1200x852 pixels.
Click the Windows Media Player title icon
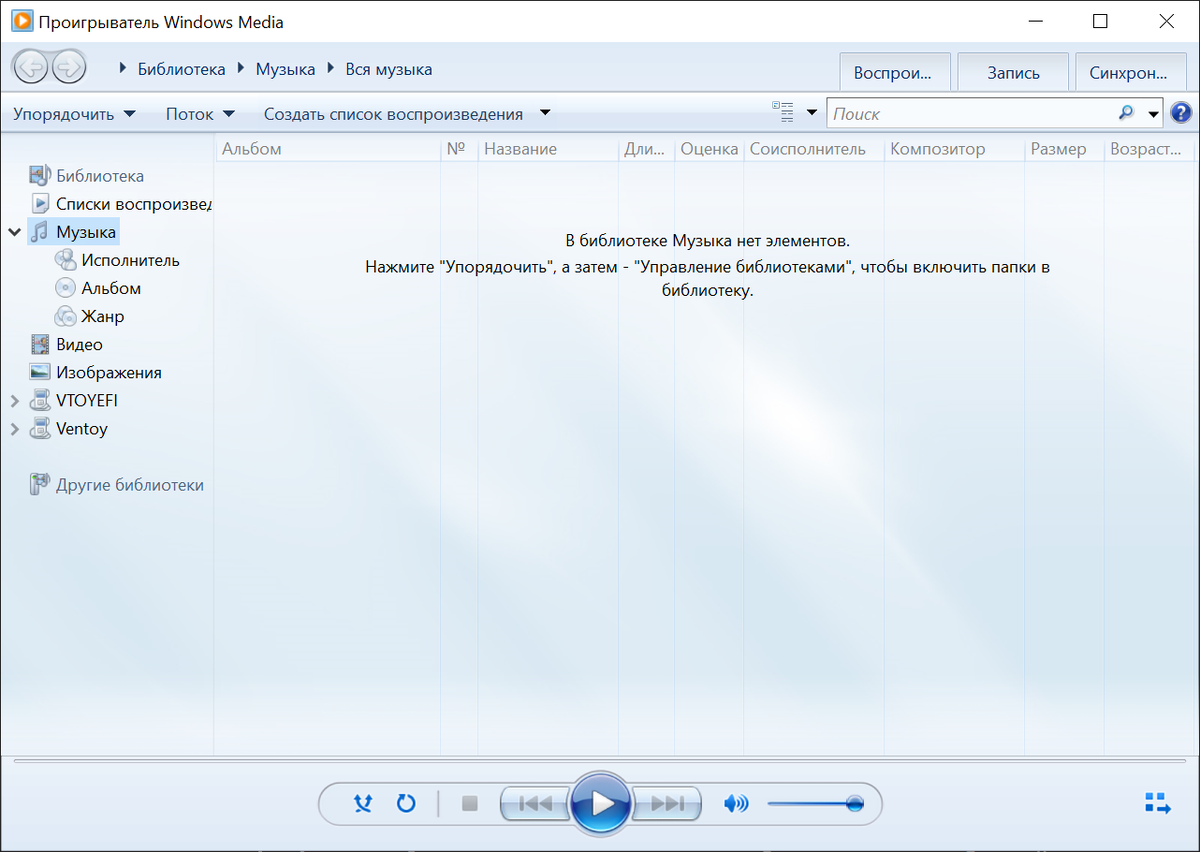coord(20,20)
